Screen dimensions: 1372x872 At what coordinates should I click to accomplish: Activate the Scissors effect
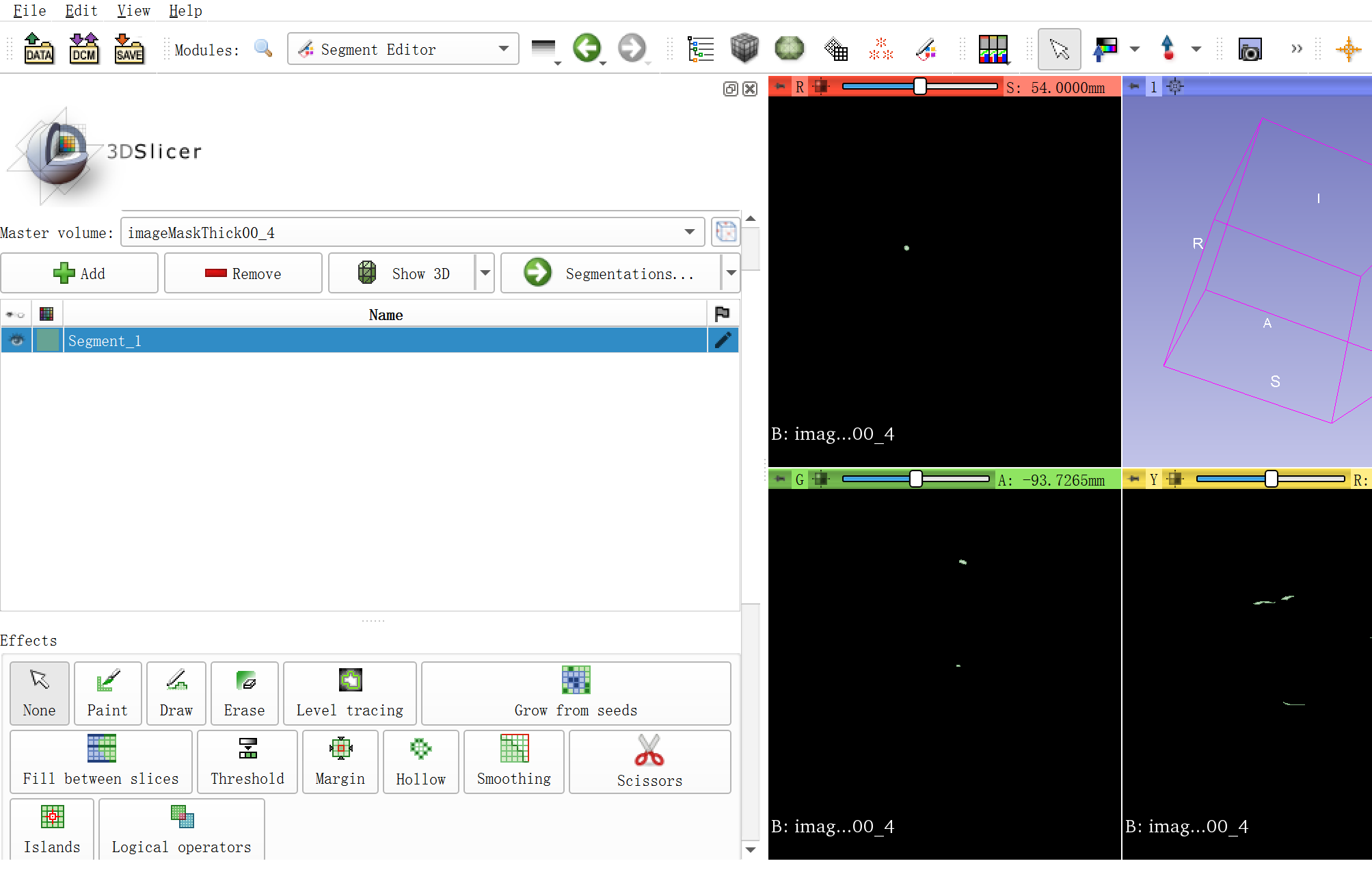(649, 761)
